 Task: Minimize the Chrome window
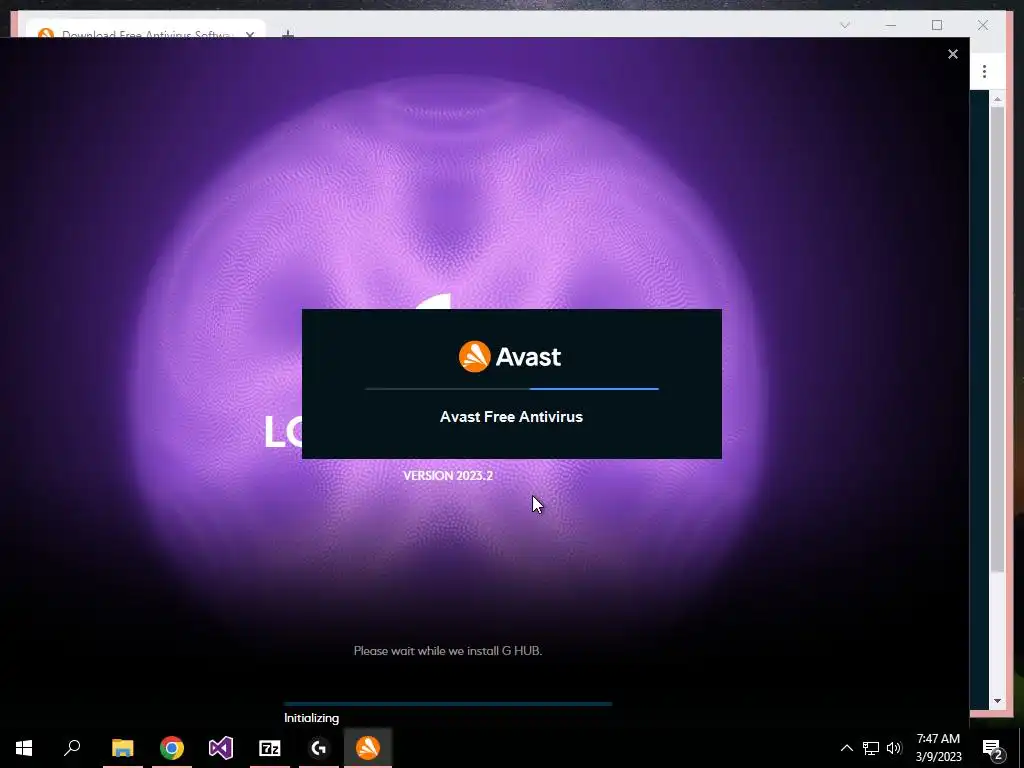(x=891, y=25)
